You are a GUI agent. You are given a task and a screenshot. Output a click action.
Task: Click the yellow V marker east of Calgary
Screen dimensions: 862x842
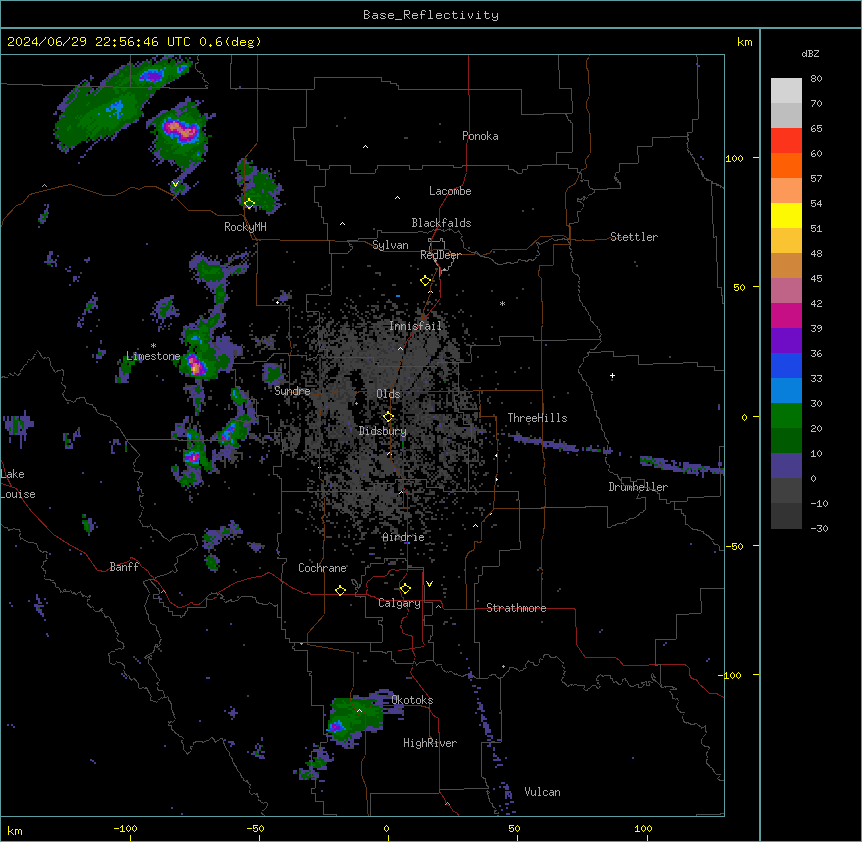click(429, 584)
